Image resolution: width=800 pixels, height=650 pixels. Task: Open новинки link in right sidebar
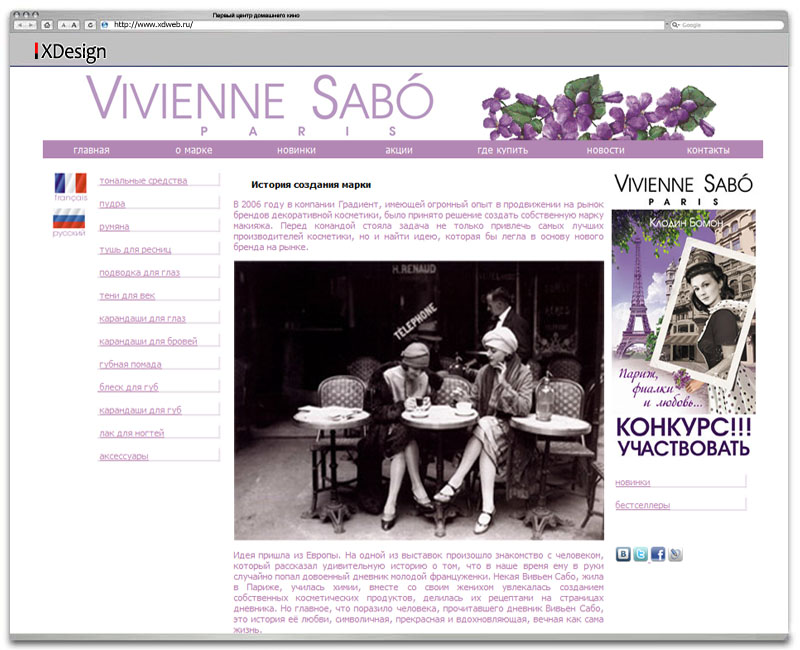coord(633,482)
